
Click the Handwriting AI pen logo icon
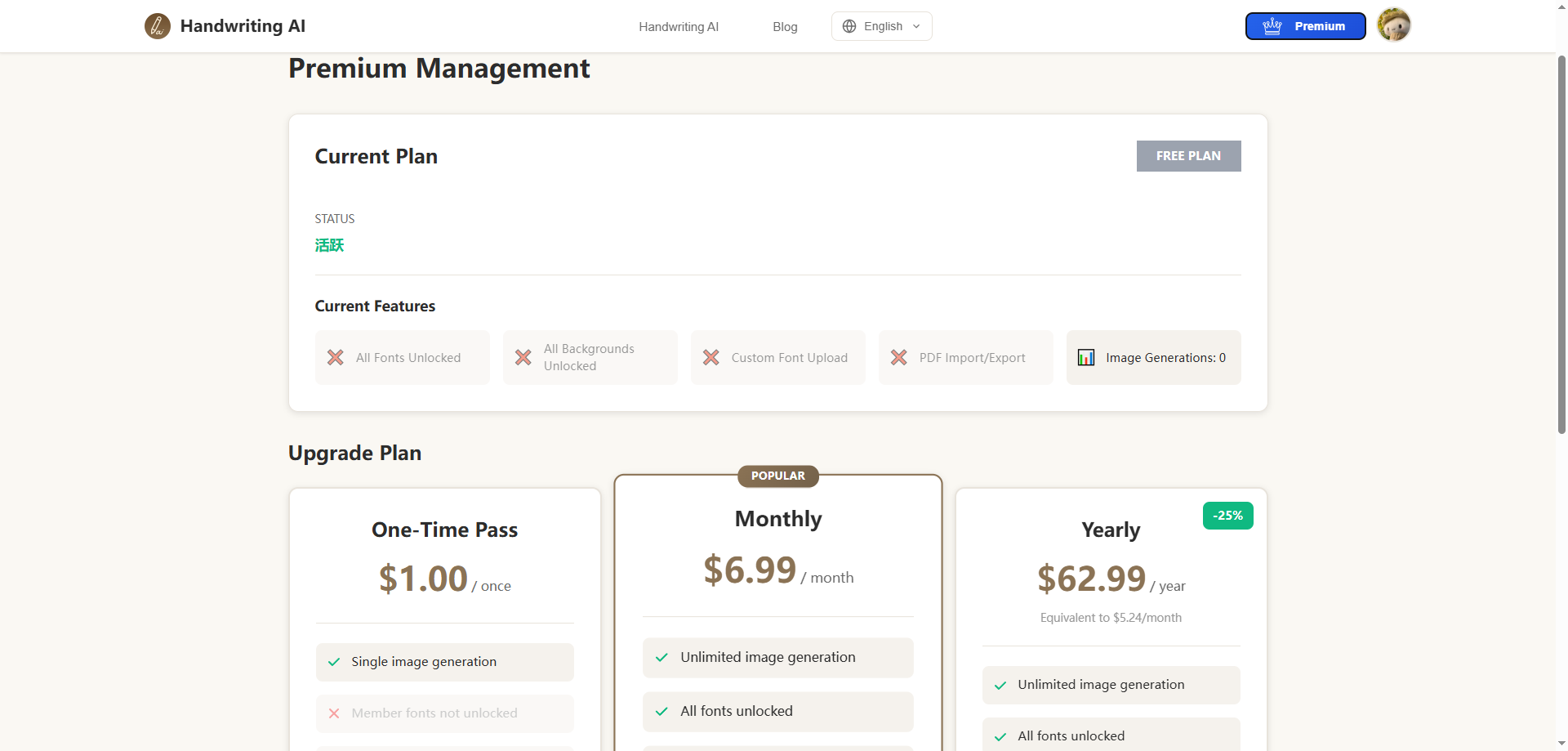[158, 26]
